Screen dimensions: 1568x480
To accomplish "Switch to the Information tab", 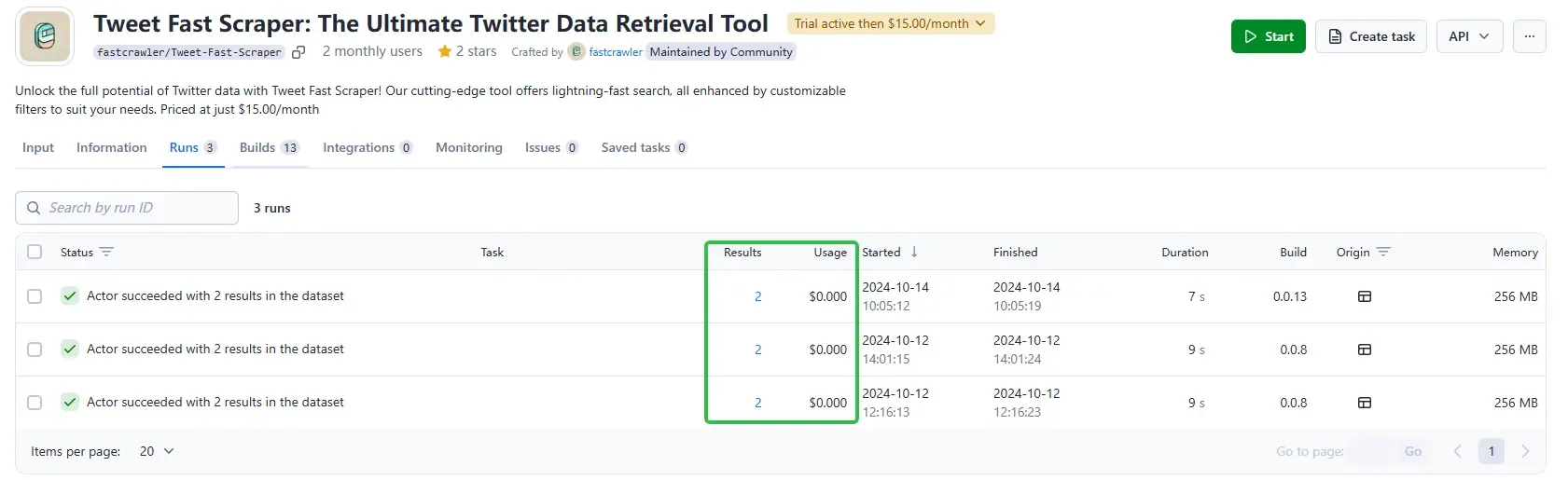I will click(112, 147).
